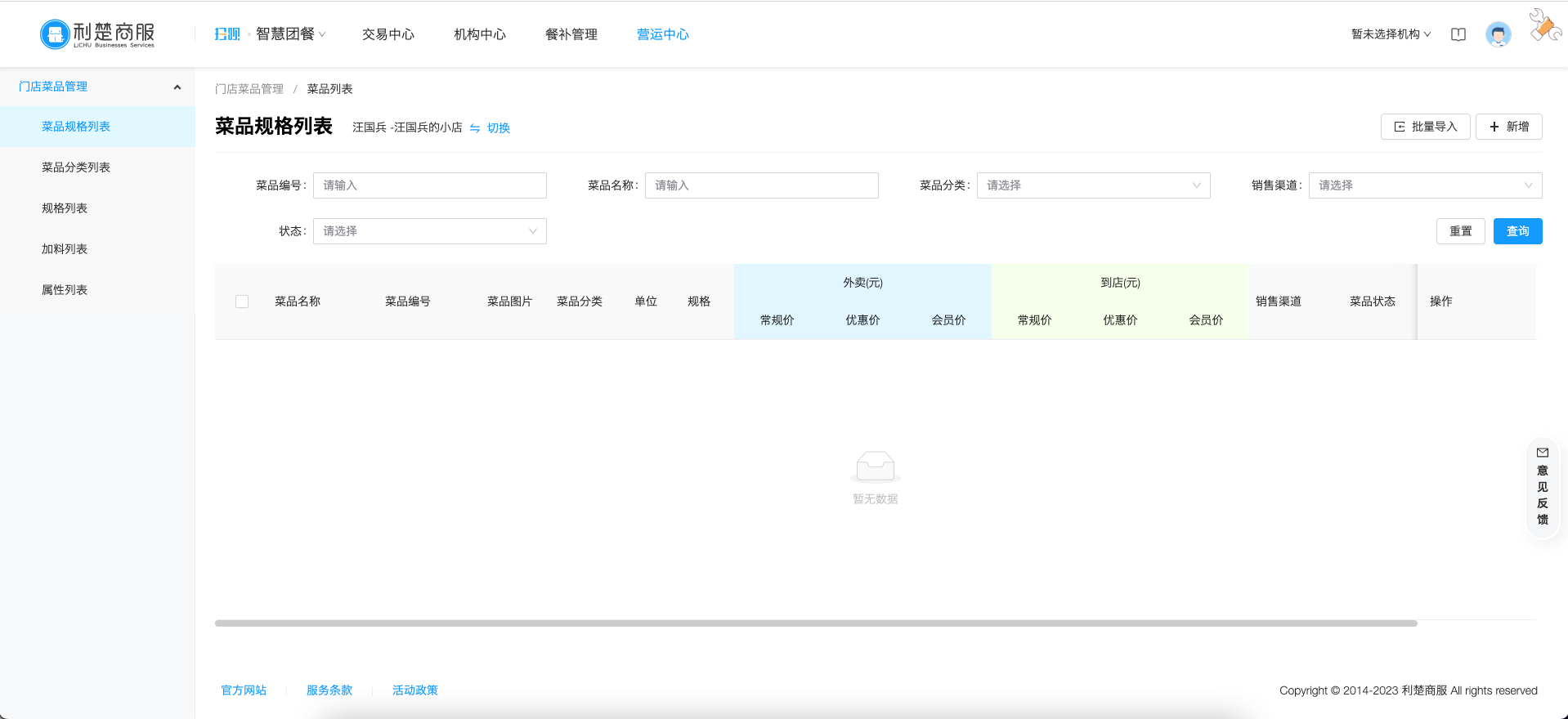Tick the select-all table header checkbox
This screenshot has width=1568, height=719.
[242, 301]
